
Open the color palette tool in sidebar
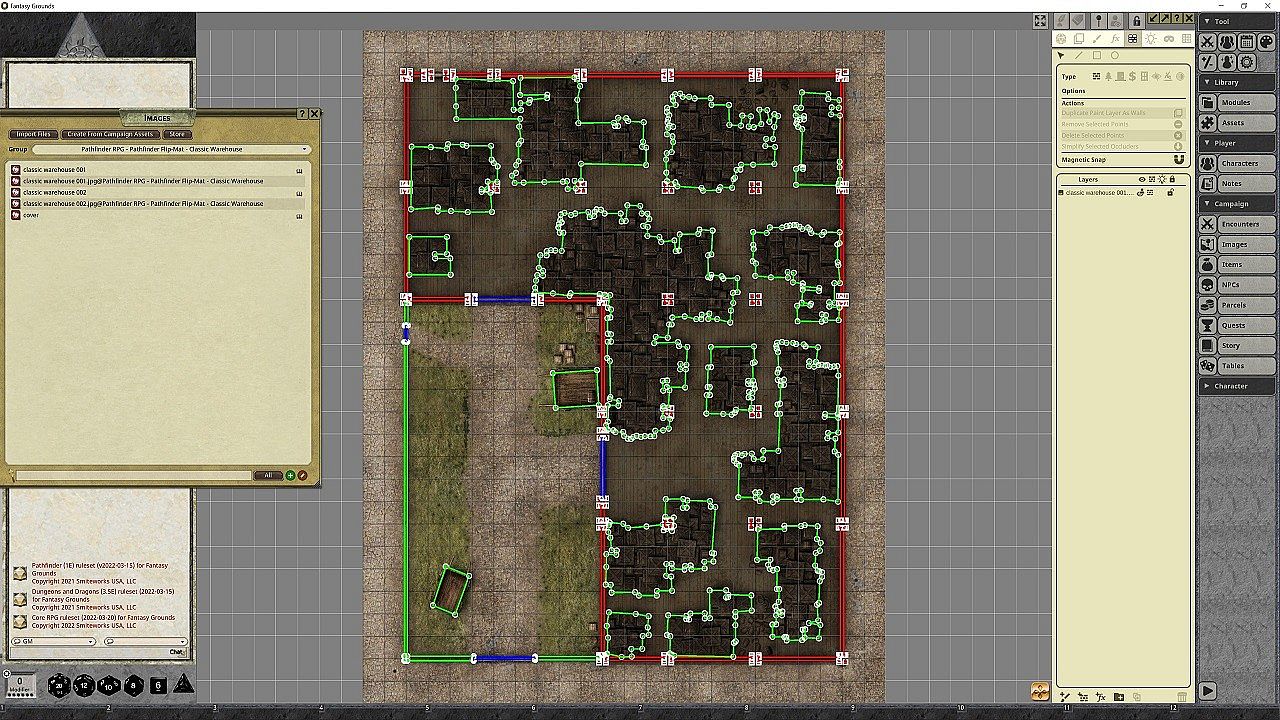point(1266,42)
